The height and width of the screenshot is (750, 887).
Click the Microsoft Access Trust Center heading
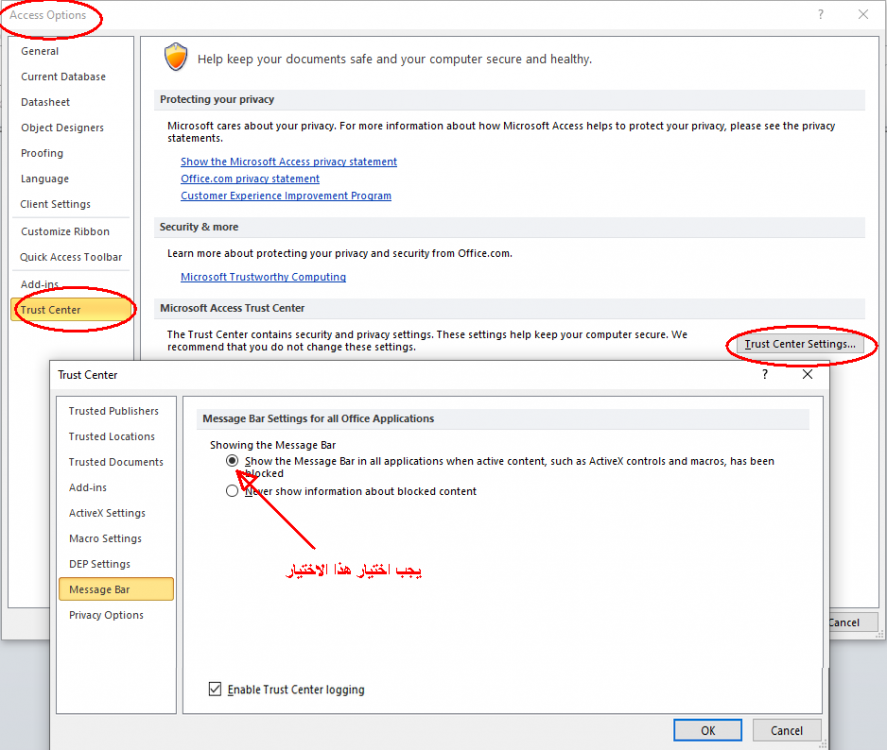pyautogui.click(x=232, y=308)
